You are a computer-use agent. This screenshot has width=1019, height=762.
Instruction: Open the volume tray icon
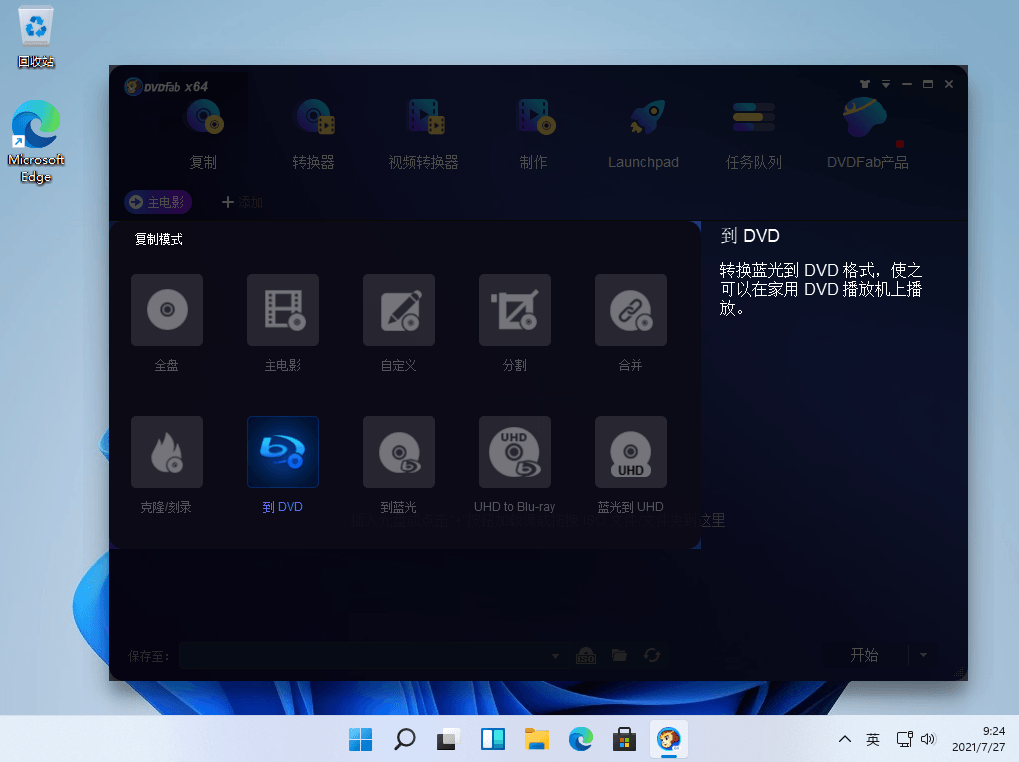click(928, 739)
